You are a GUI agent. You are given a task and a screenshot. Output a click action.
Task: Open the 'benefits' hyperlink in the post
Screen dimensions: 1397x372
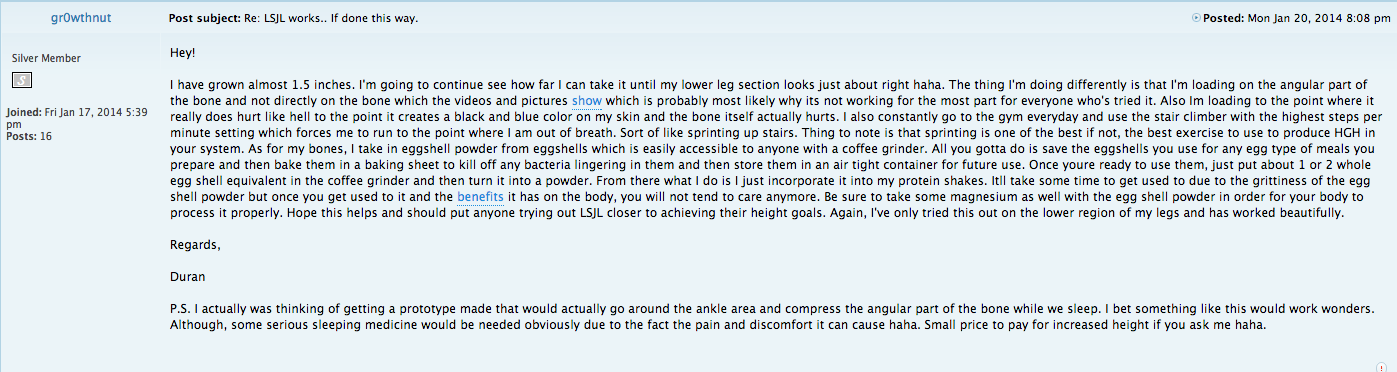pos(480,197)
